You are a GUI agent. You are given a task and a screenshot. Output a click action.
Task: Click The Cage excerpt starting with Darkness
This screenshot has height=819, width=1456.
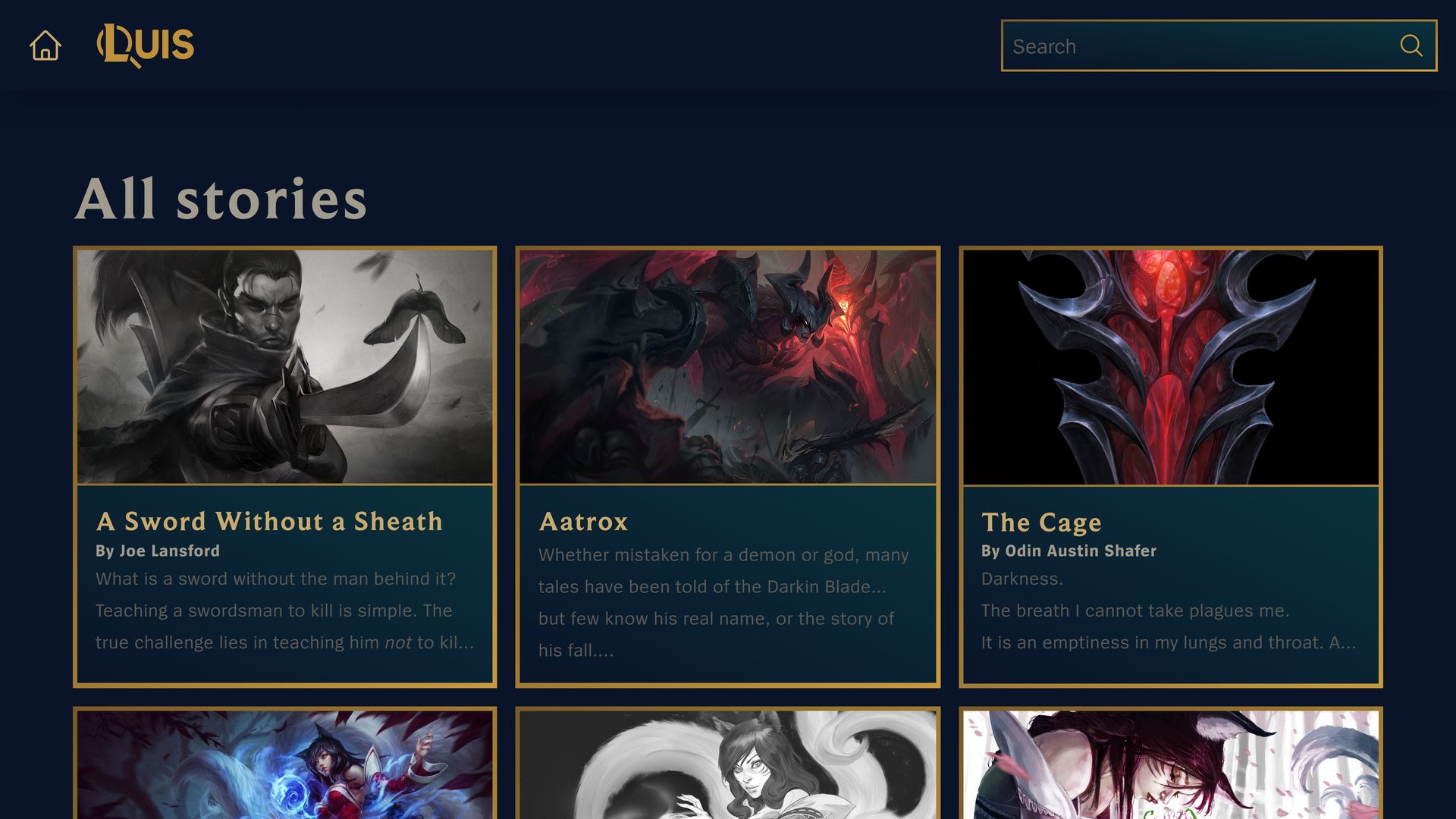pyautogui.click(x=1169, y=610)
